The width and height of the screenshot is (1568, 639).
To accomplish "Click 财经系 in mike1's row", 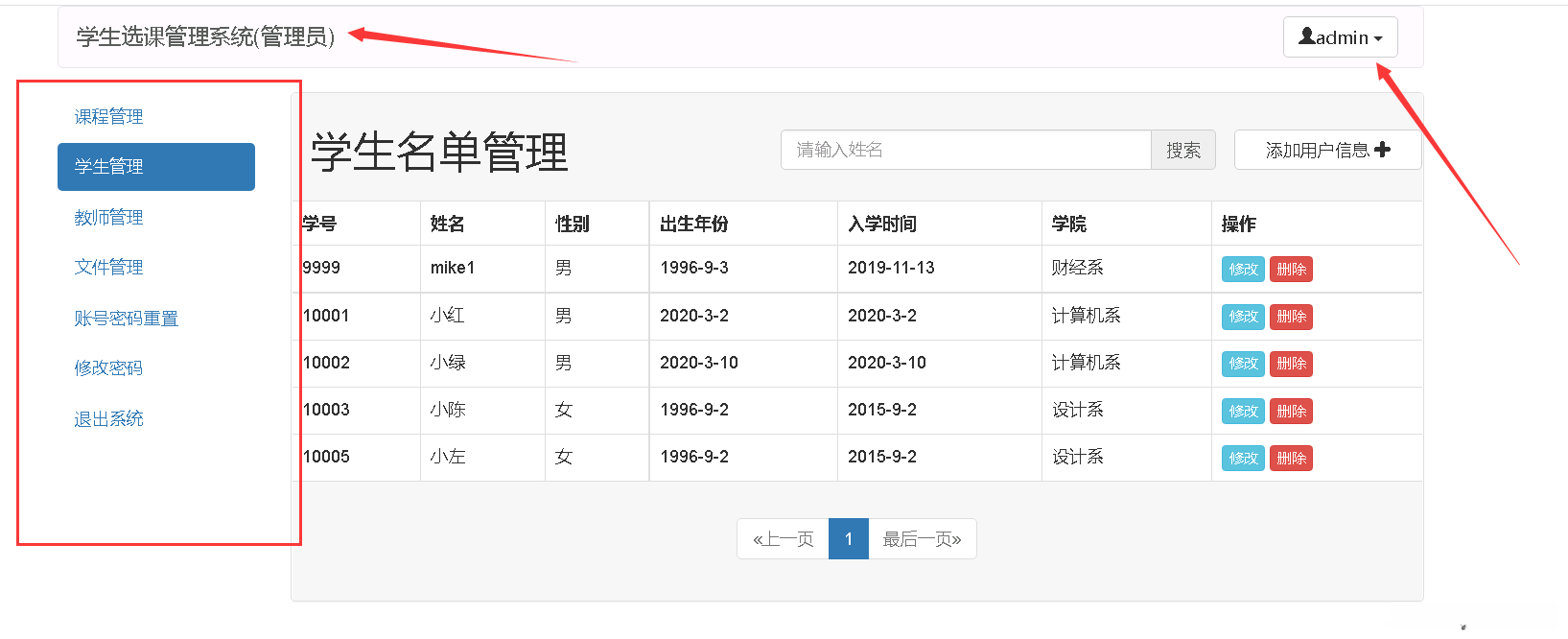I will coord(1078,268).
